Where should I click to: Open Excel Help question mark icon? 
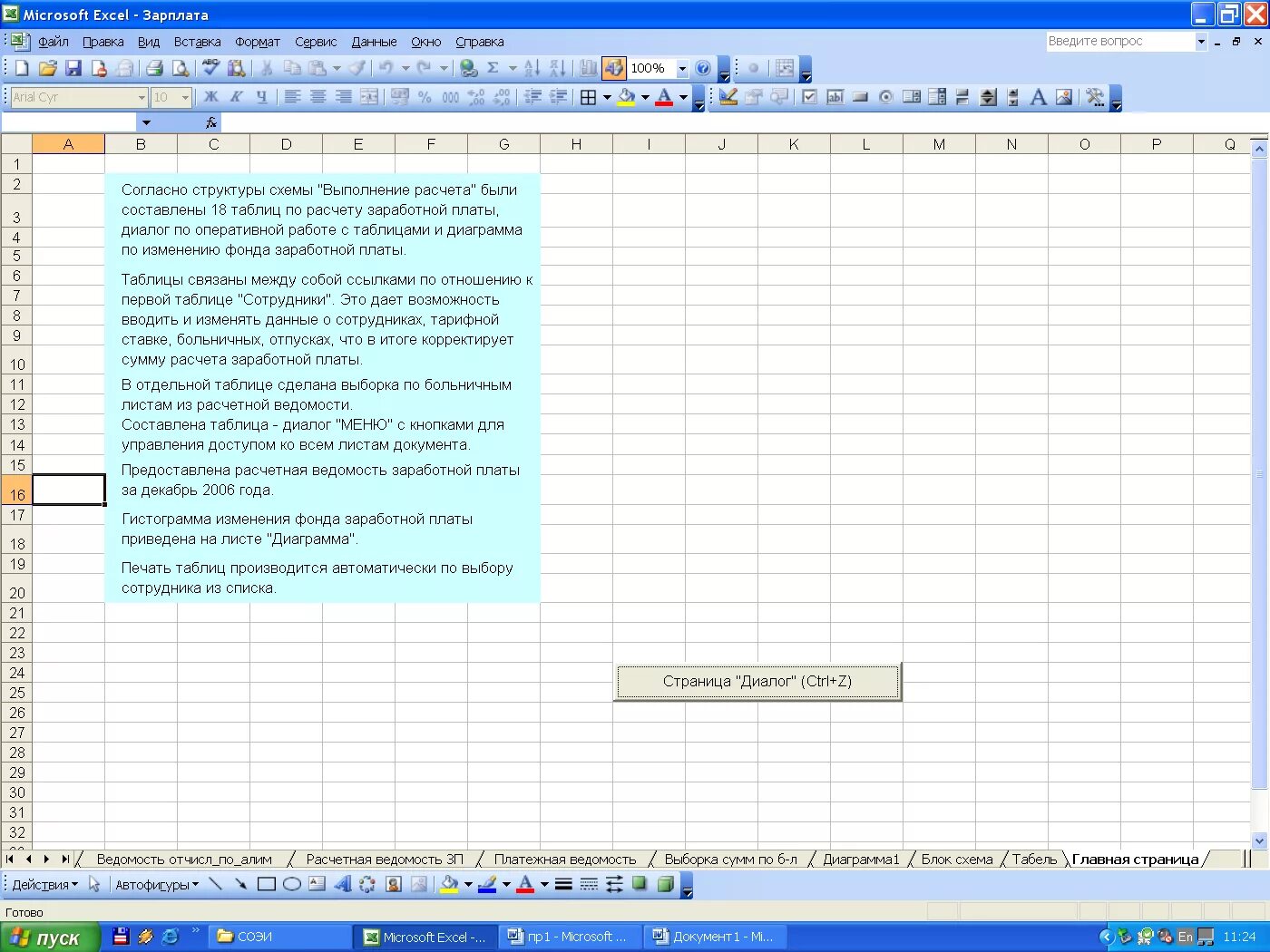pyautogui.click(x=703, y=68)
